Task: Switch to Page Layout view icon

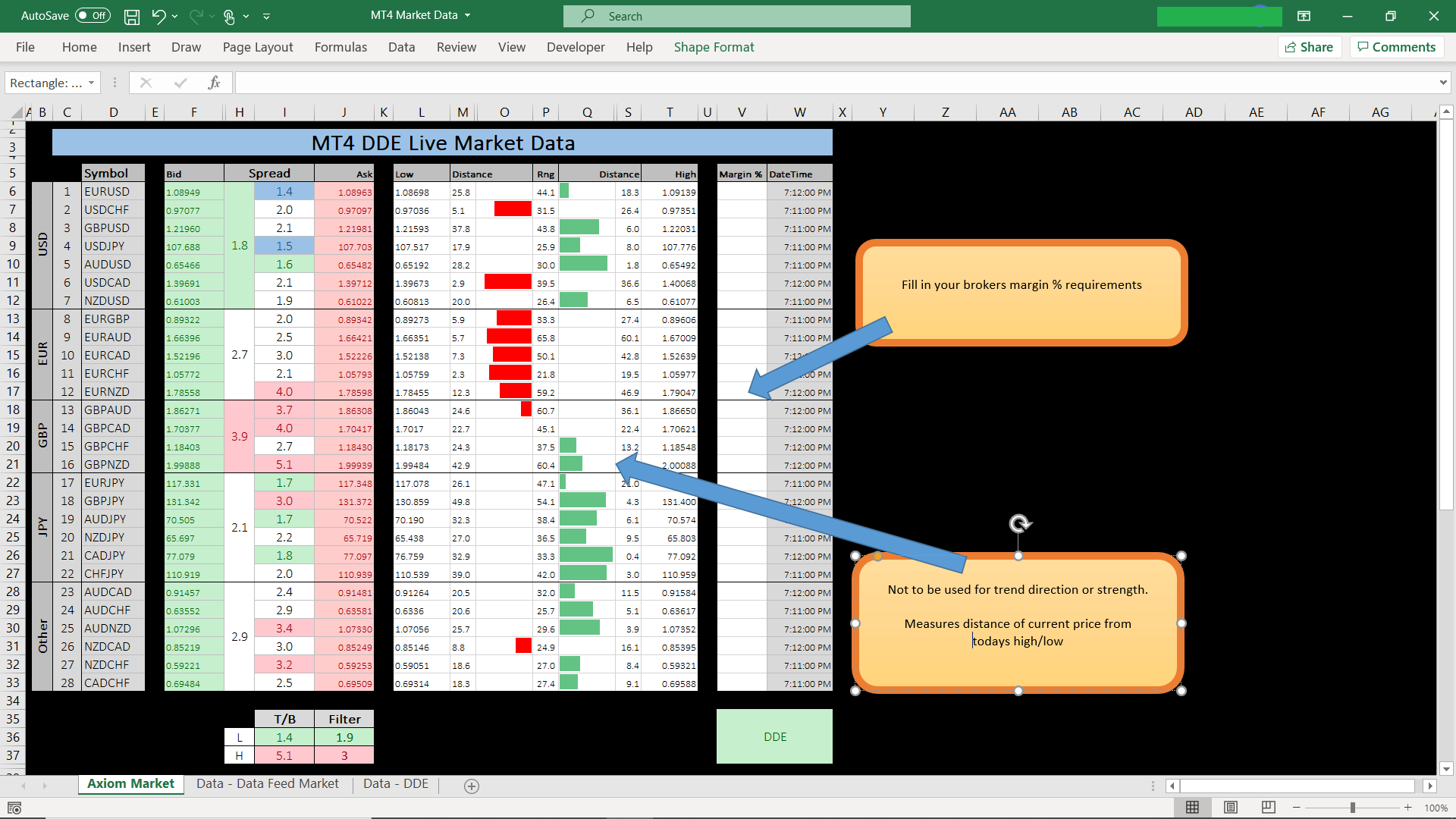Action: (1231, 808)
